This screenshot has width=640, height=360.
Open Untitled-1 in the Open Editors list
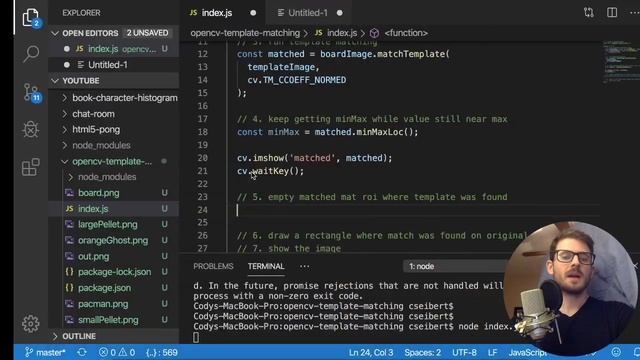[x=113, y=65]
